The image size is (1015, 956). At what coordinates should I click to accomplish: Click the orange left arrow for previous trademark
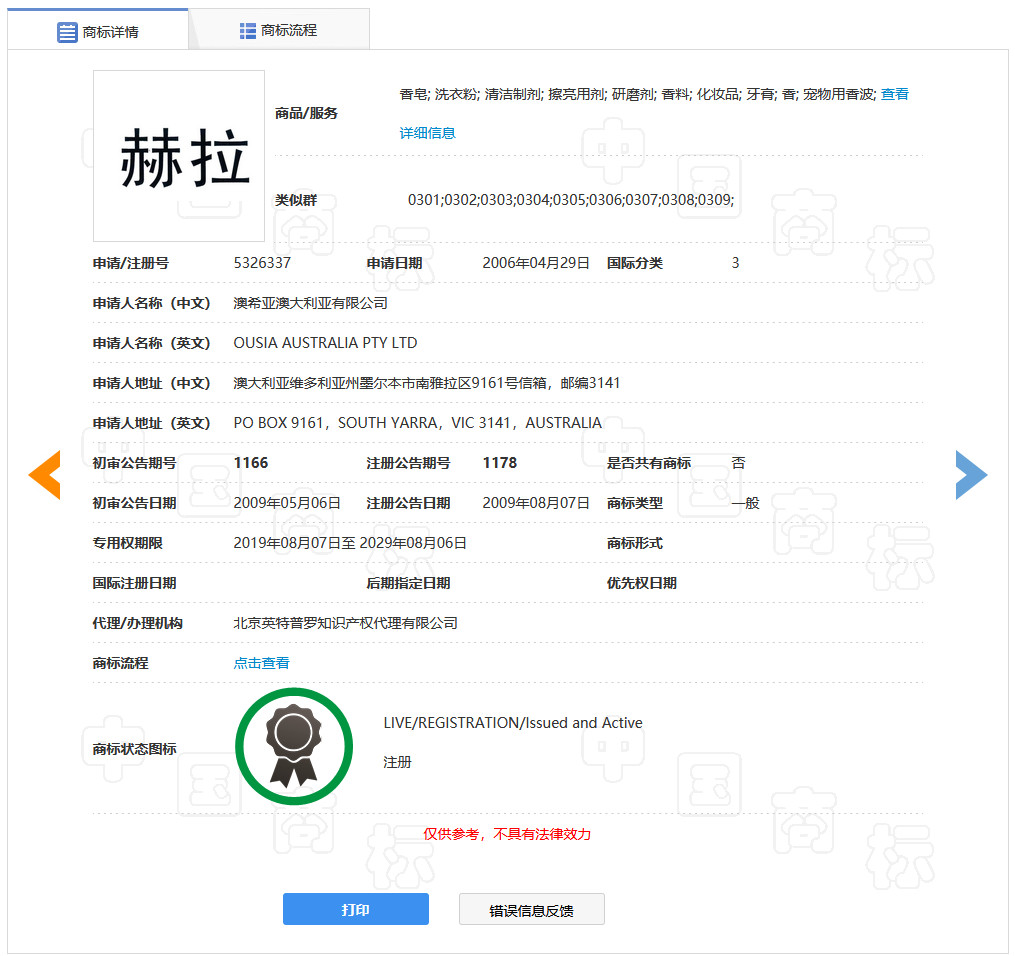(x=44, y=474)
